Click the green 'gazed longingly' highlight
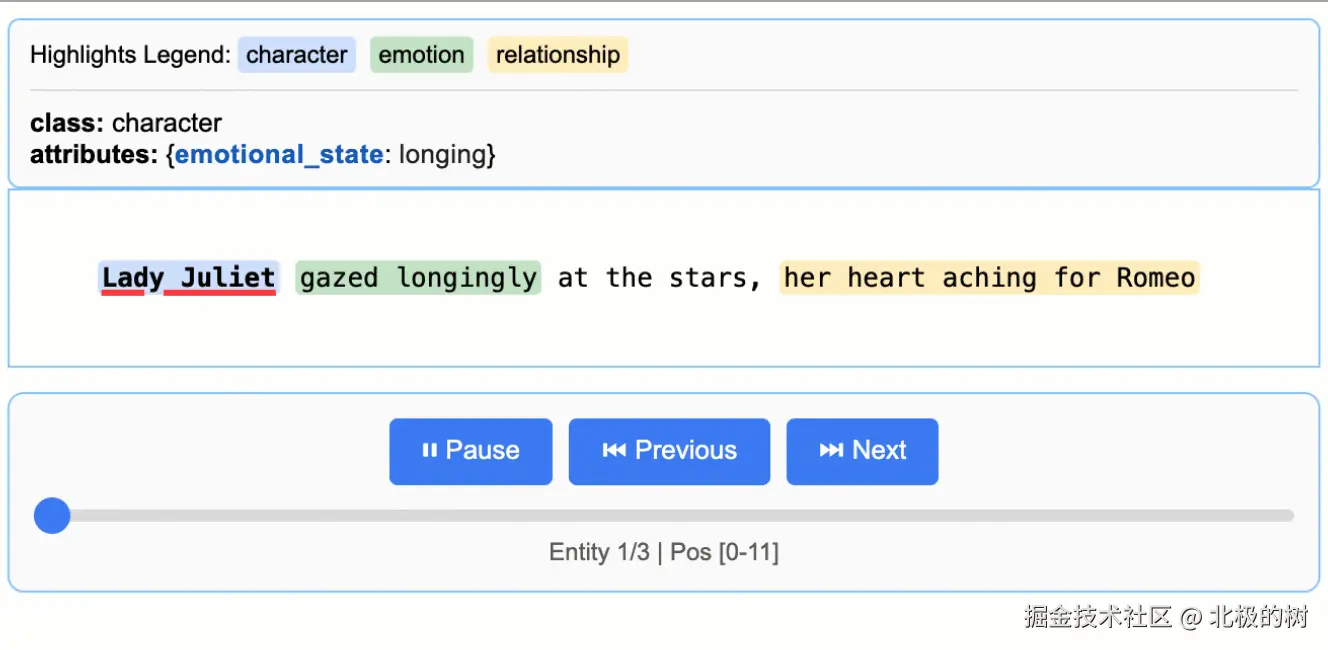The height and width of the screenshot is (650, 1328). (x=418, y=277)
